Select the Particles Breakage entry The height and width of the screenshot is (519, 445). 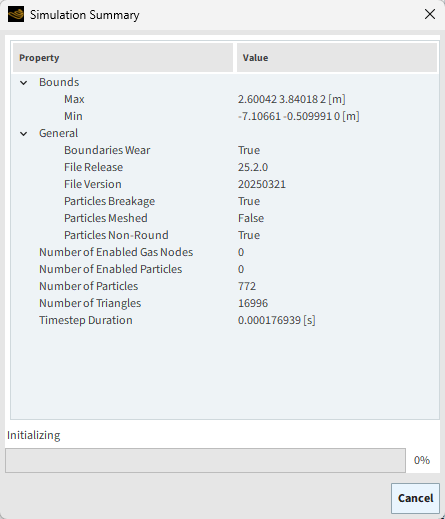coord(225,201)
